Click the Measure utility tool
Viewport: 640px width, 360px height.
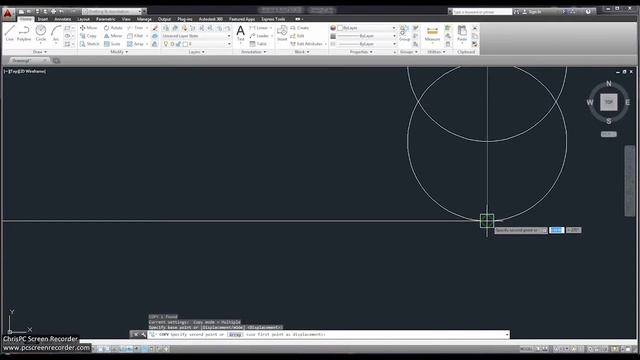click(x=432, y=33)
